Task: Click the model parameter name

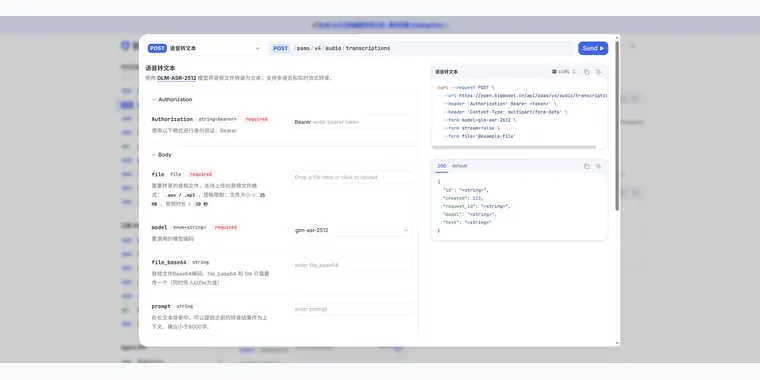Action: click(159, 227)
